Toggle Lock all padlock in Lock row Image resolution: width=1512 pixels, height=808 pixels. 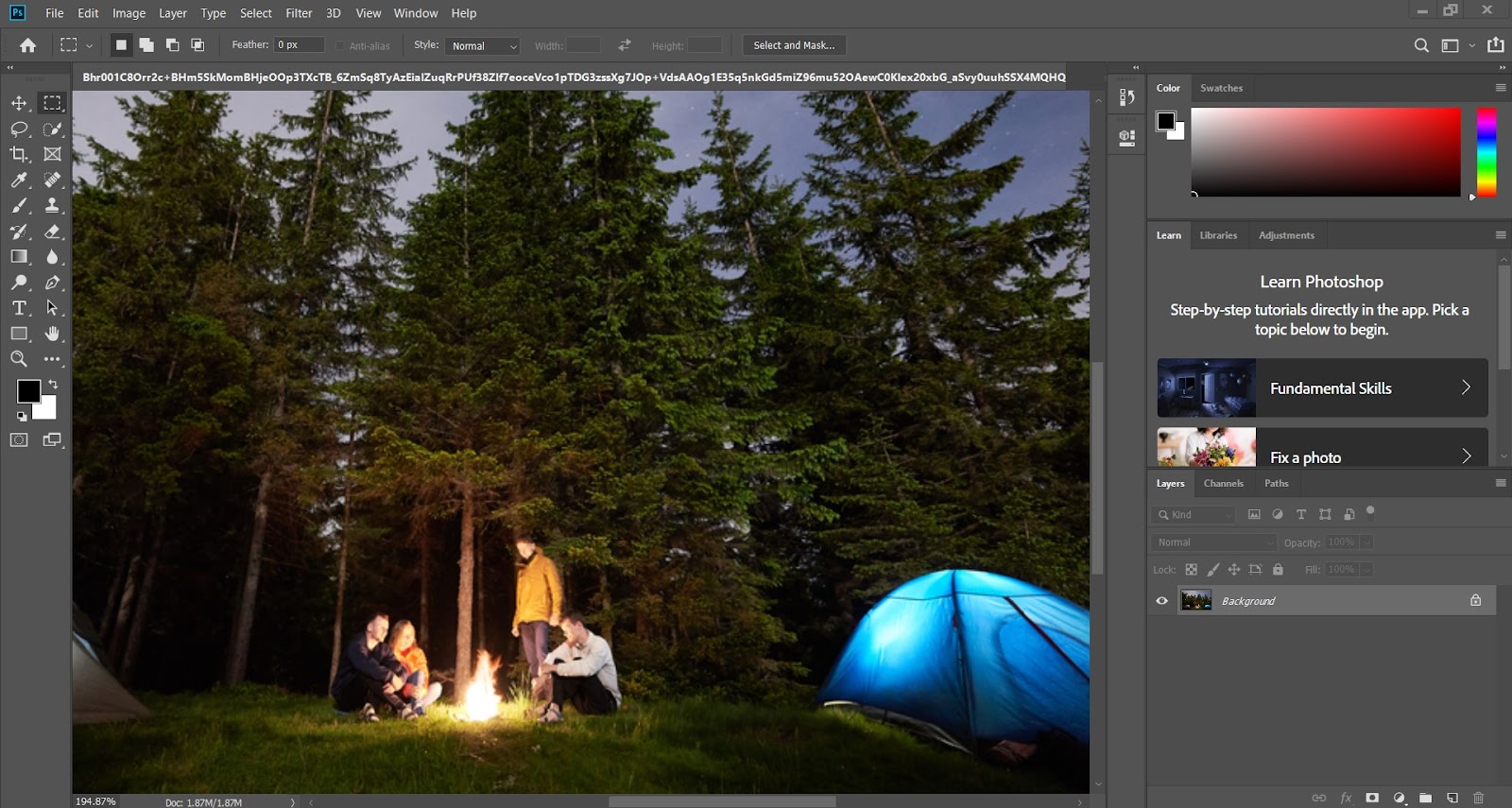[x=1278, y=570]
